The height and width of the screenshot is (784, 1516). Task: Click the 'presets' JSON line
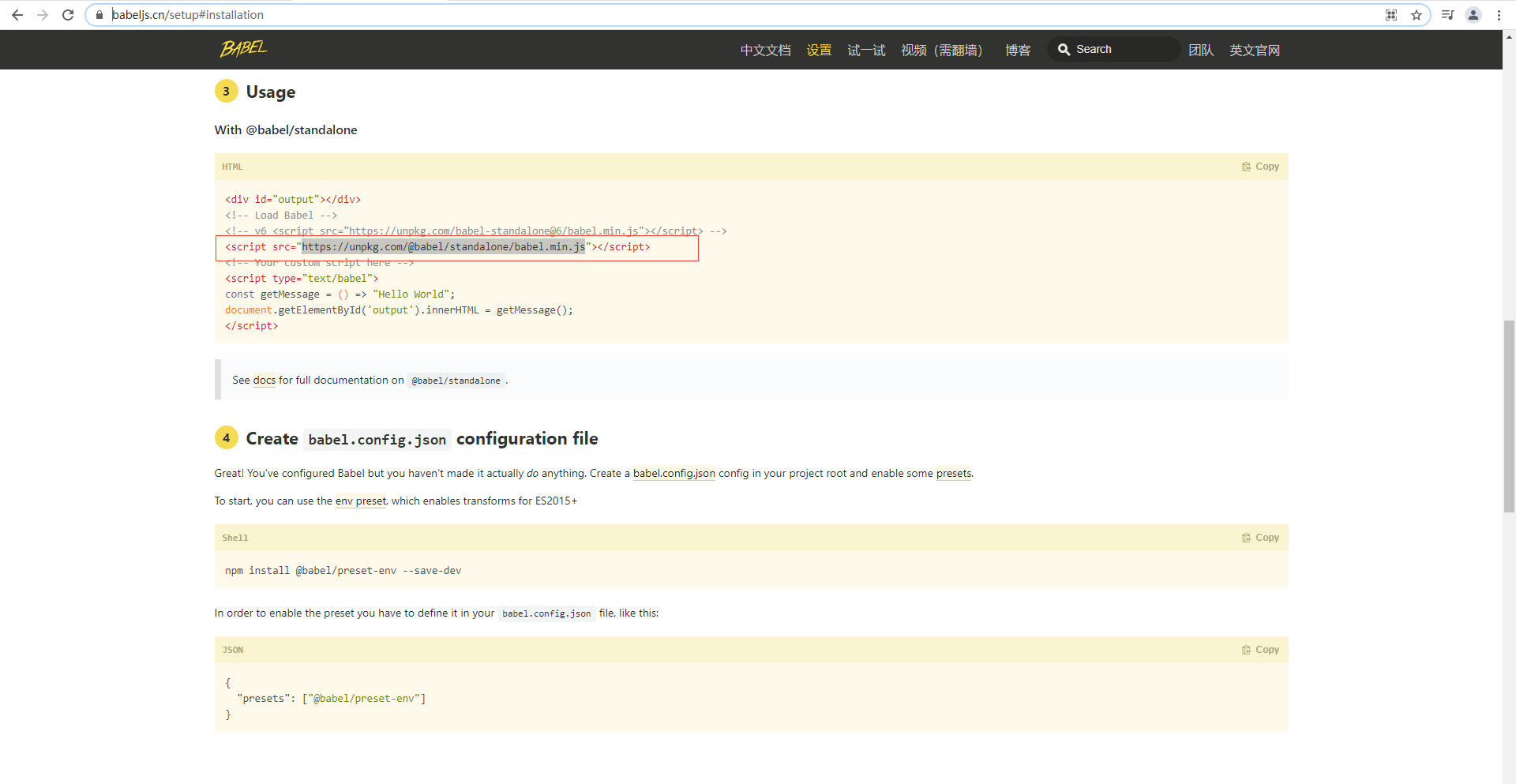(332, 698)
